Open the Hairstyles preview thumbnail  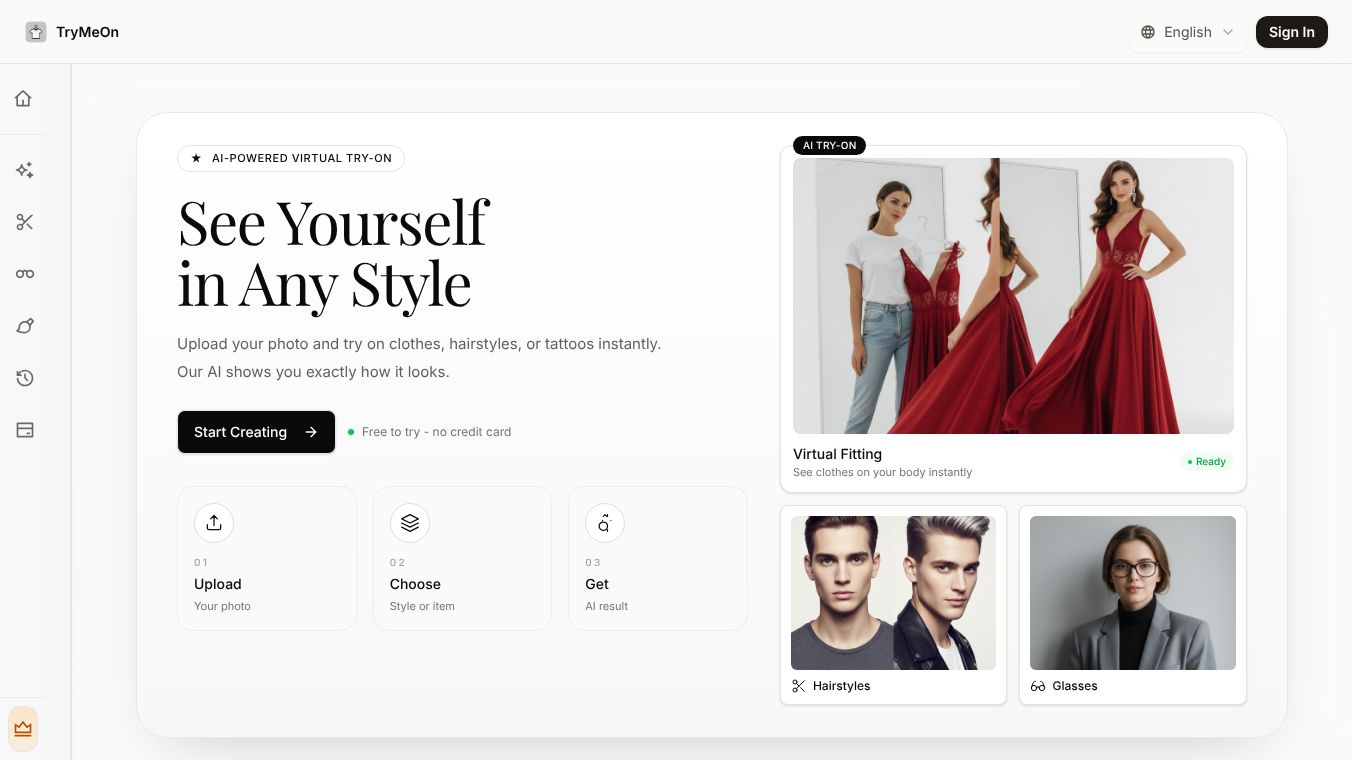tap(893, 593)
